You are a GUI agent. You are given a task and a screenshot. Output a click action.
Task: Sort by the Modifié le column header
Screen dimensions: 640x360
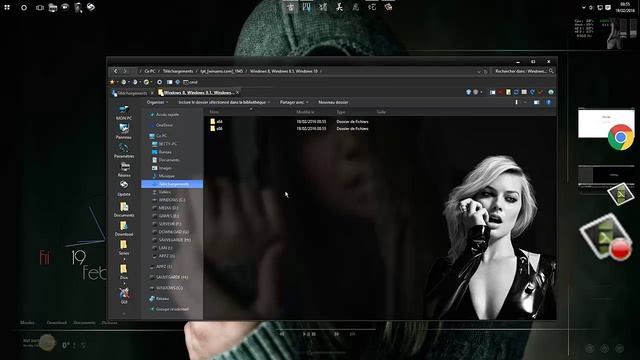point(305,112)
